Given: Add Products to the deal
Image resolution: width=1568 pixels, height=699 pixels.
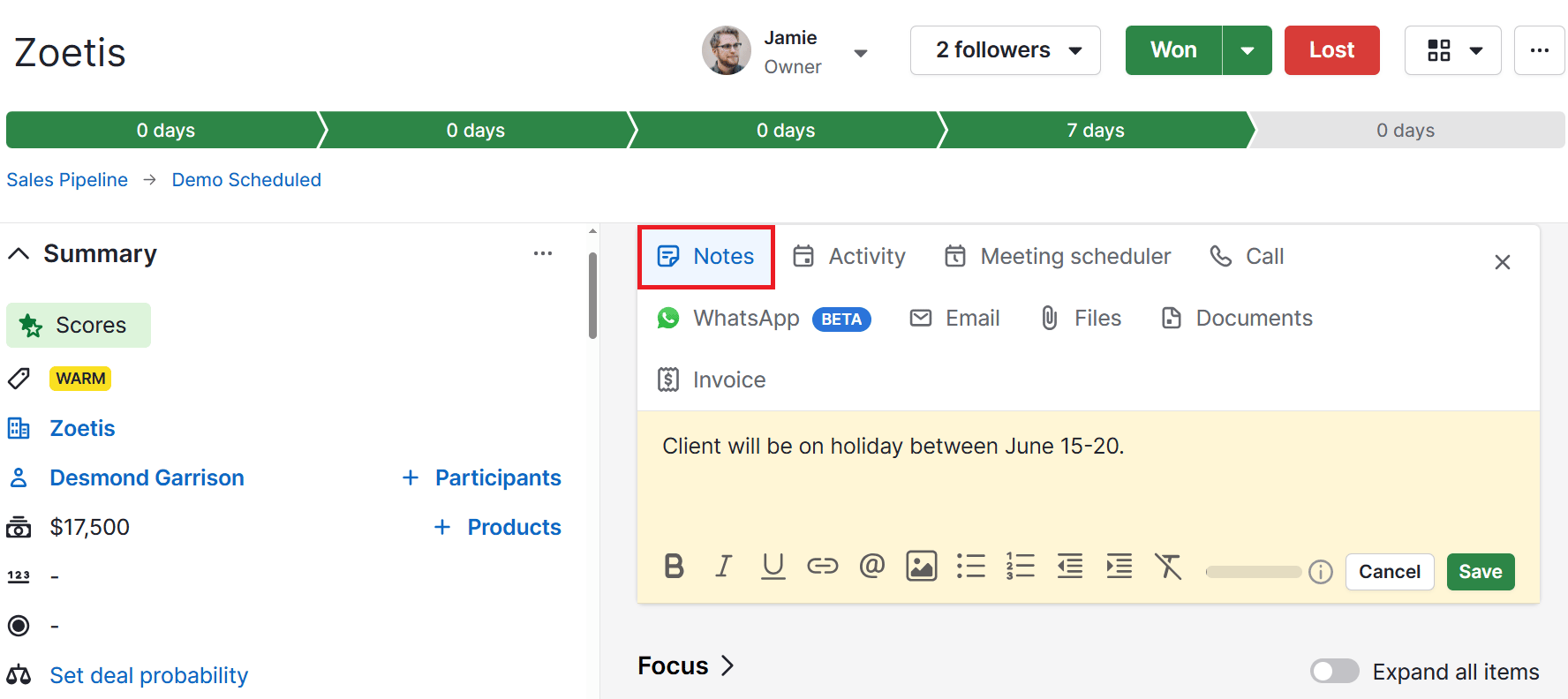Looking at the screenshot, I should [x=497, y=527].
